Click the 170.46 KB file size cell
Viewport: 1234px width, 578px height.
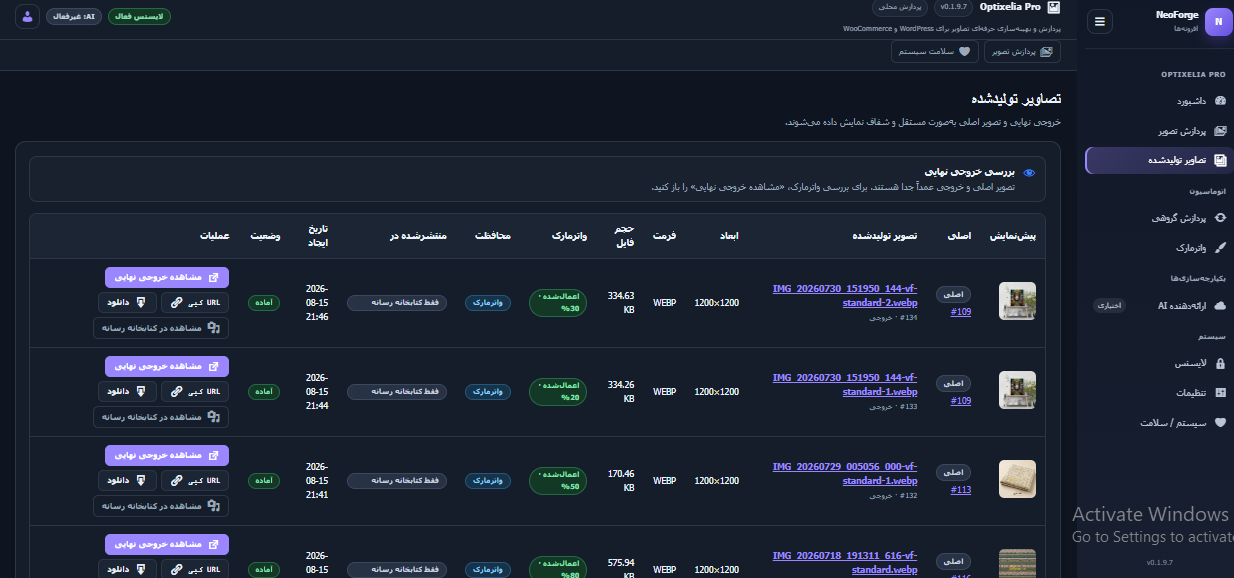621,480
